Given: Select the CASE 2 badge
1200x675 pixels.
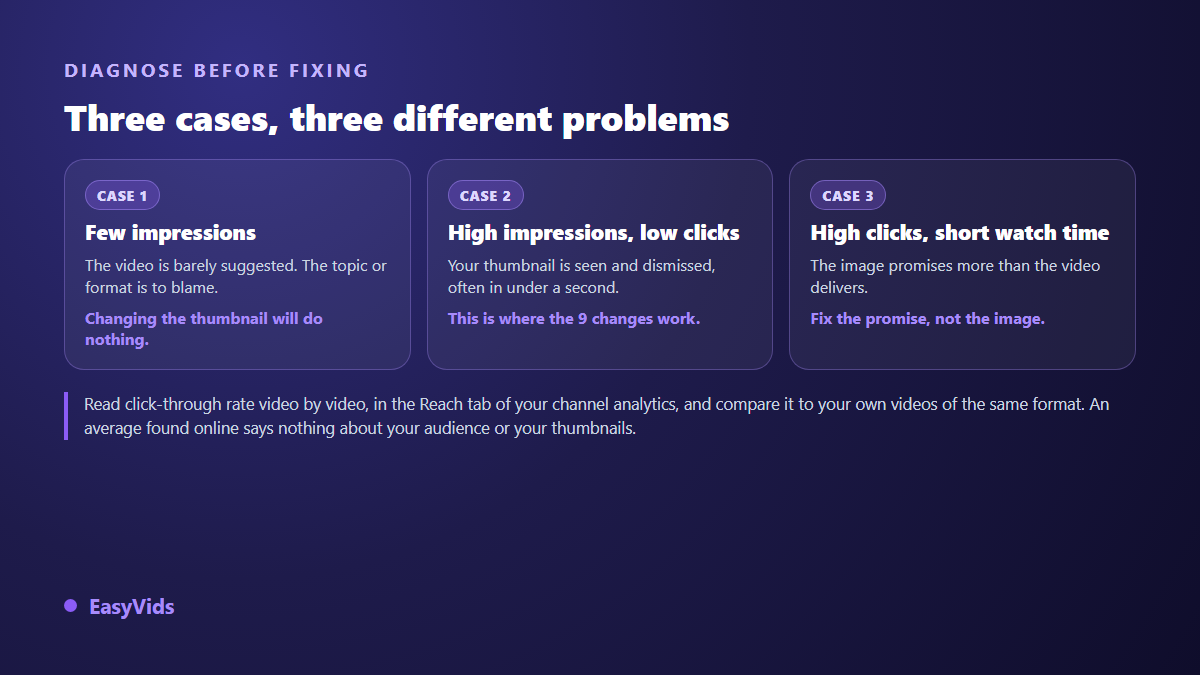Looking at the screenshot, I should pos(485,196).
